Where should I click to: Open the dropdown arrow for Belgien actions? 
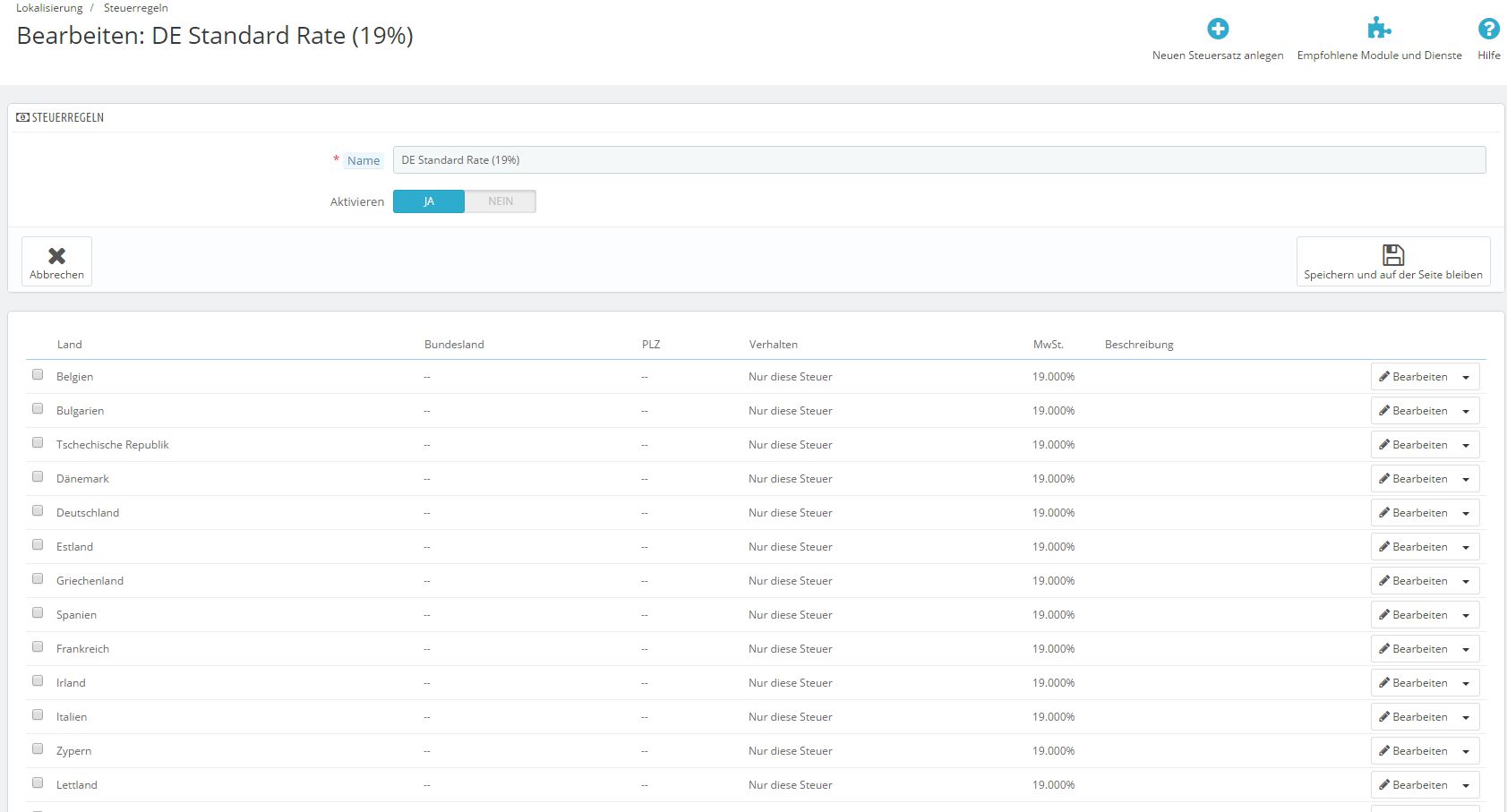pyautogui.click(x=1466, y=377)
